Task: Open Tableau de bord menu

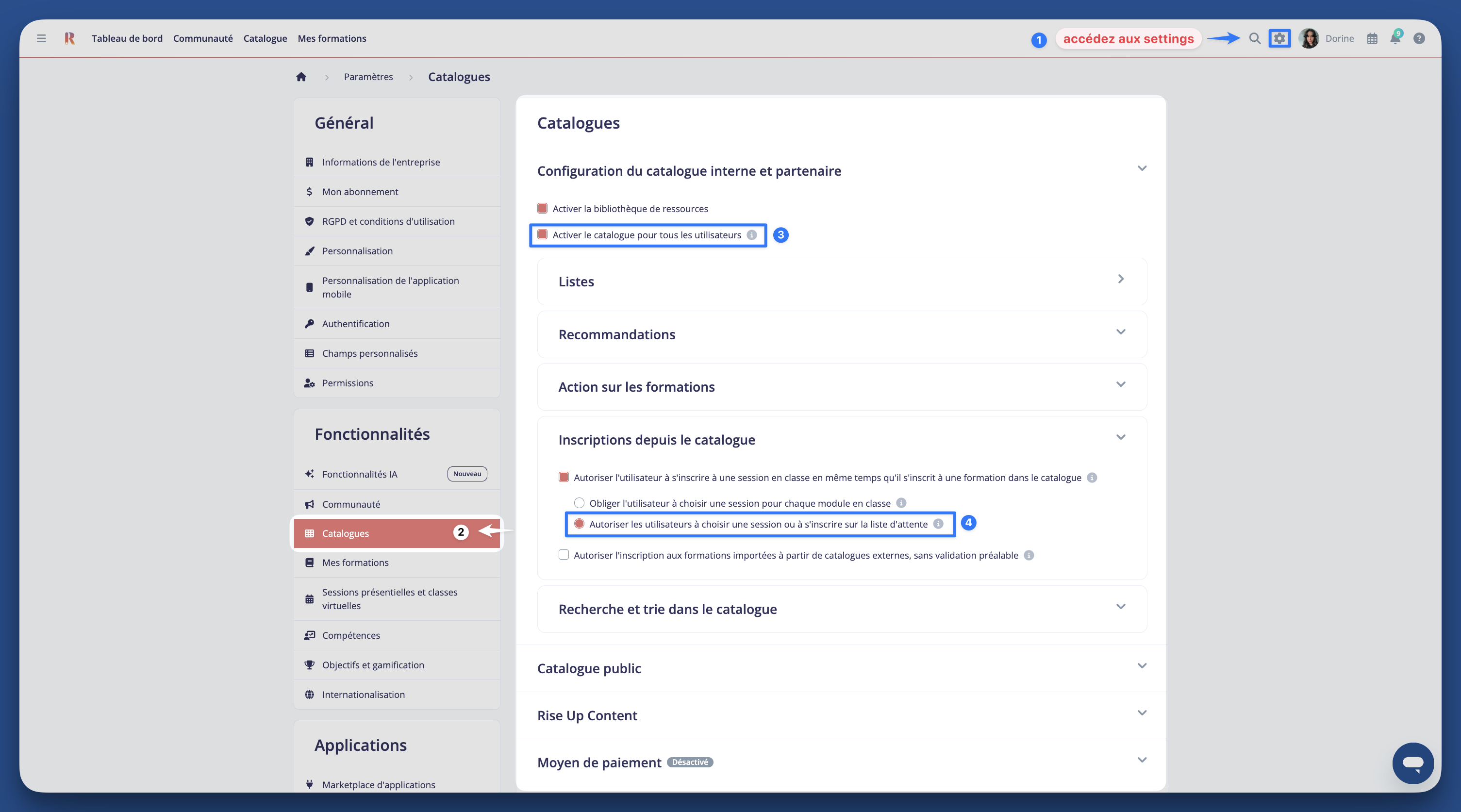Action: click(x=127, y=38)
